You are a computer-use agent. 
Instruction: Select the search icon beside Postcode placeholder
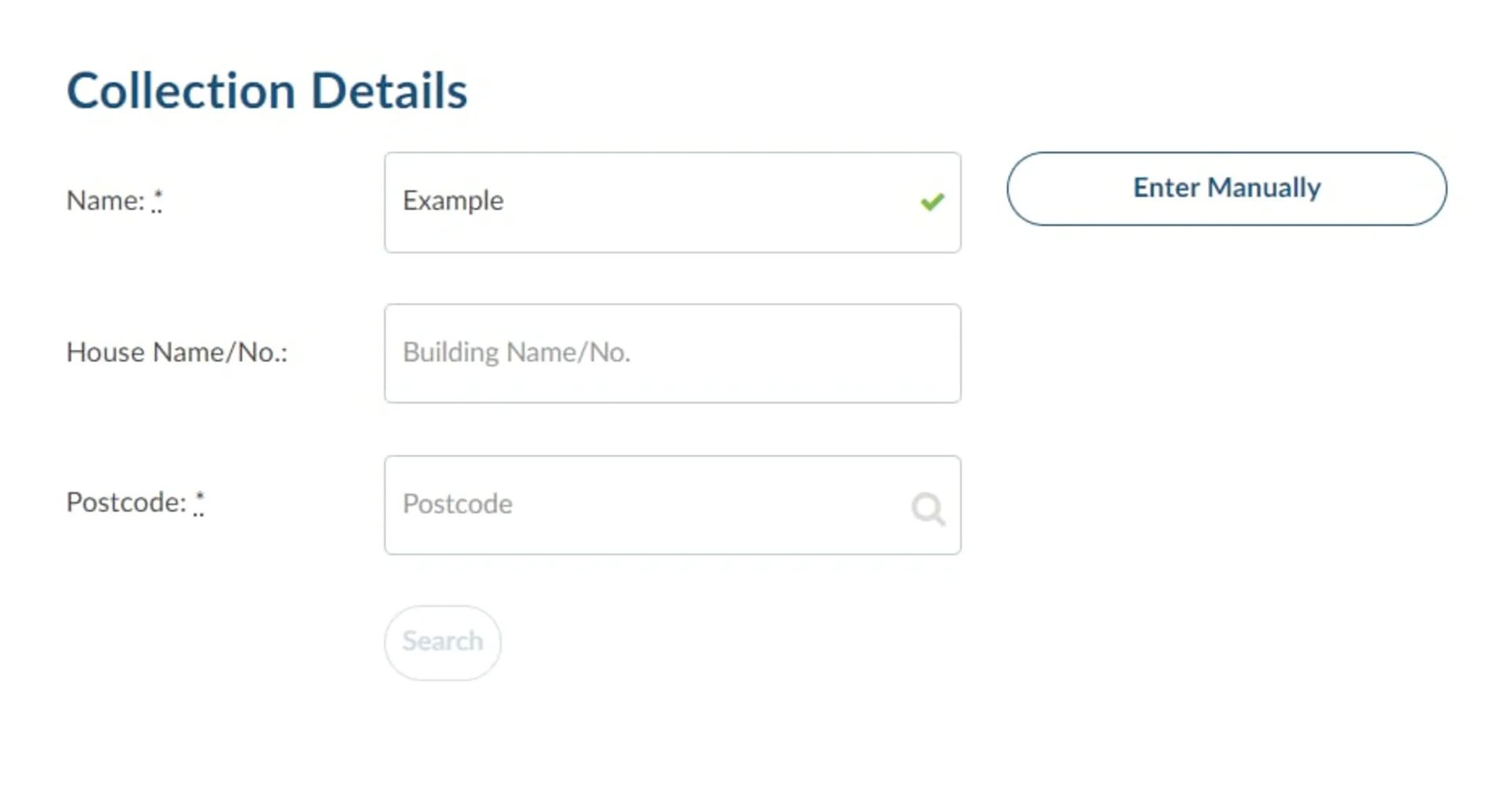tap(928, 508)
